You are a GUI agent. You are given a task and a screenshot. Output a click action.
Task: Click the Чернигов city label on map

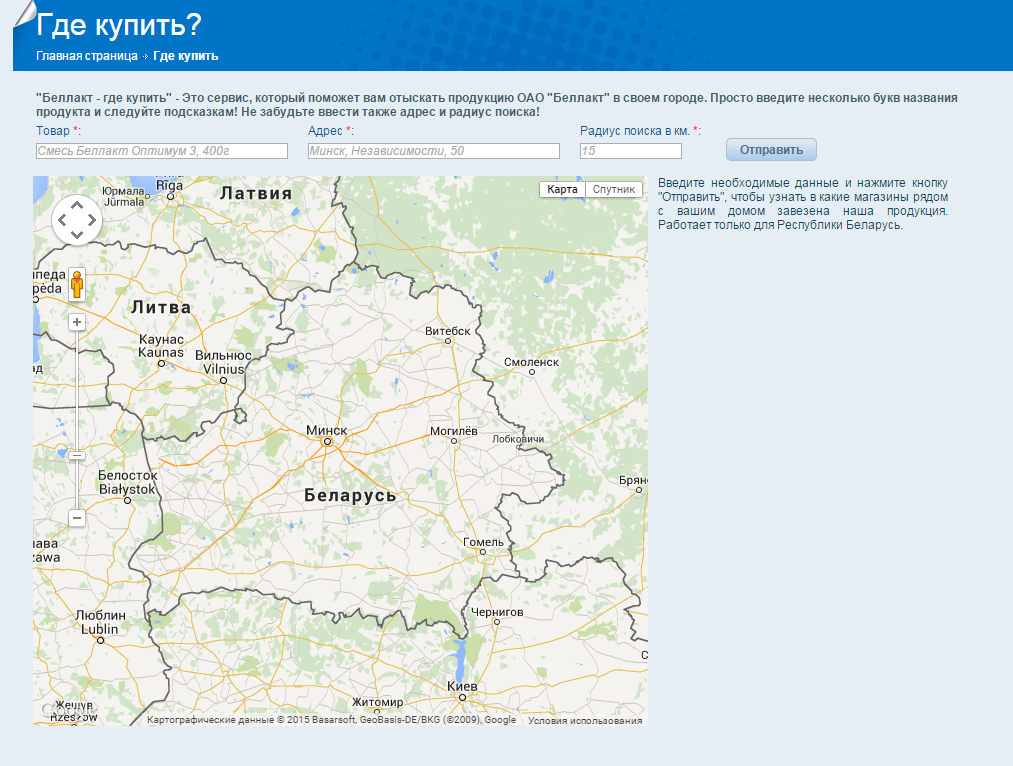497,612
